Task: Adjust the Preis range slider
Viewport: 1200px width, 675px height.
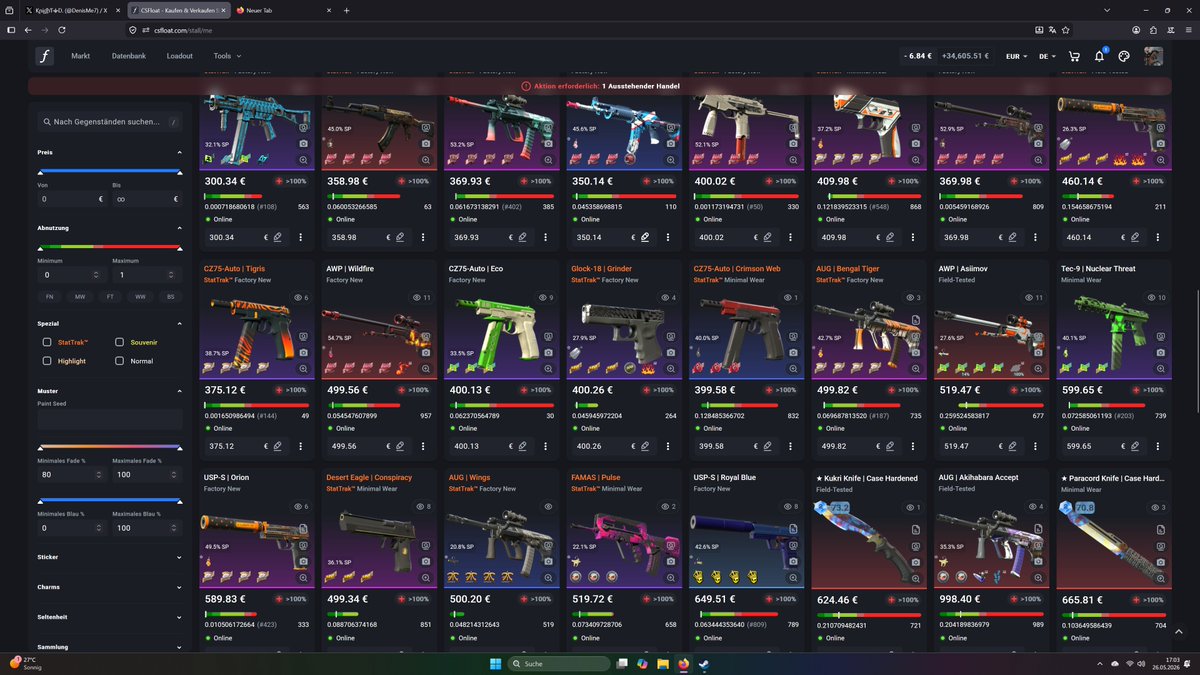Action: point(110,172)
